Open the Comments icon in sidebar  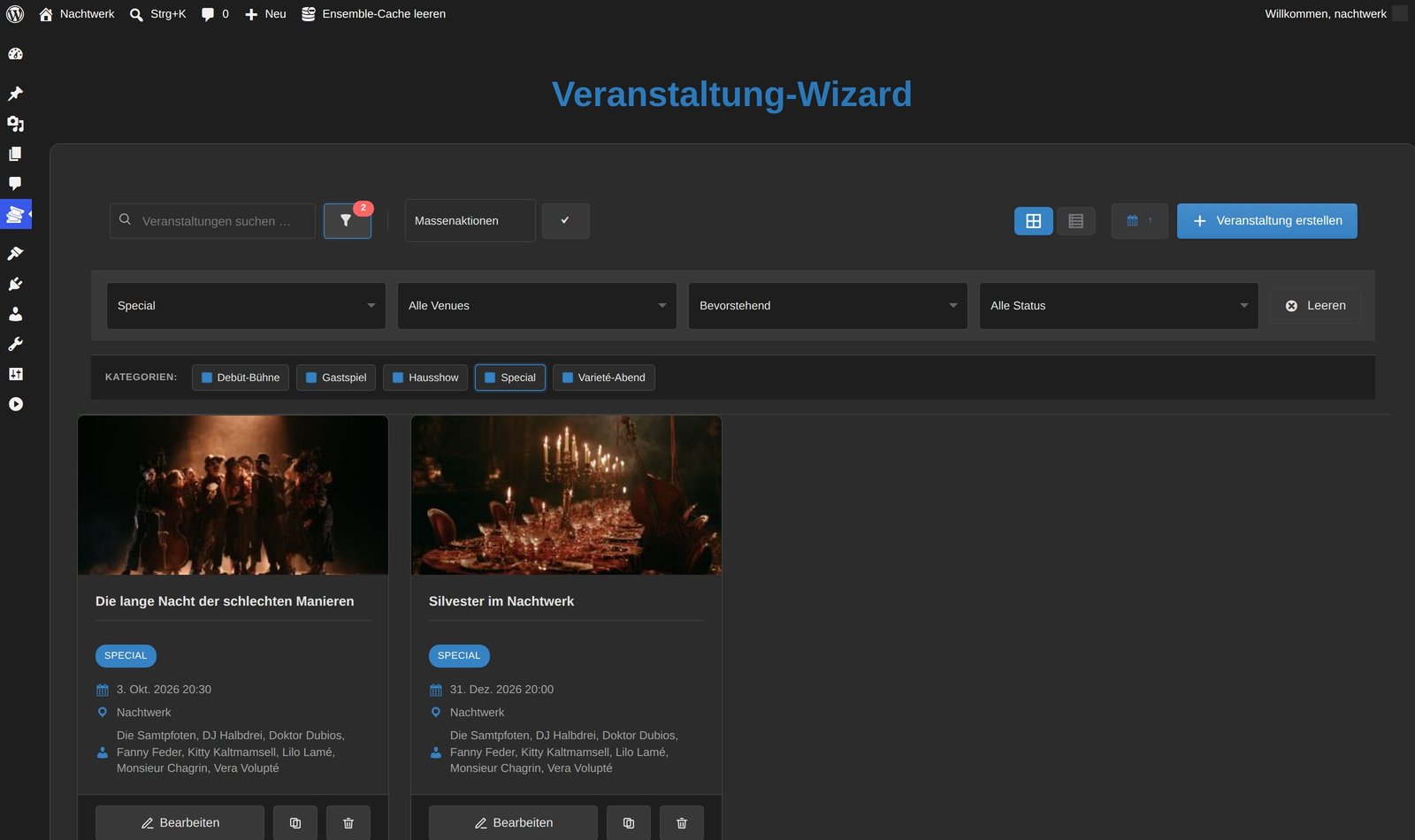point(15,184)
